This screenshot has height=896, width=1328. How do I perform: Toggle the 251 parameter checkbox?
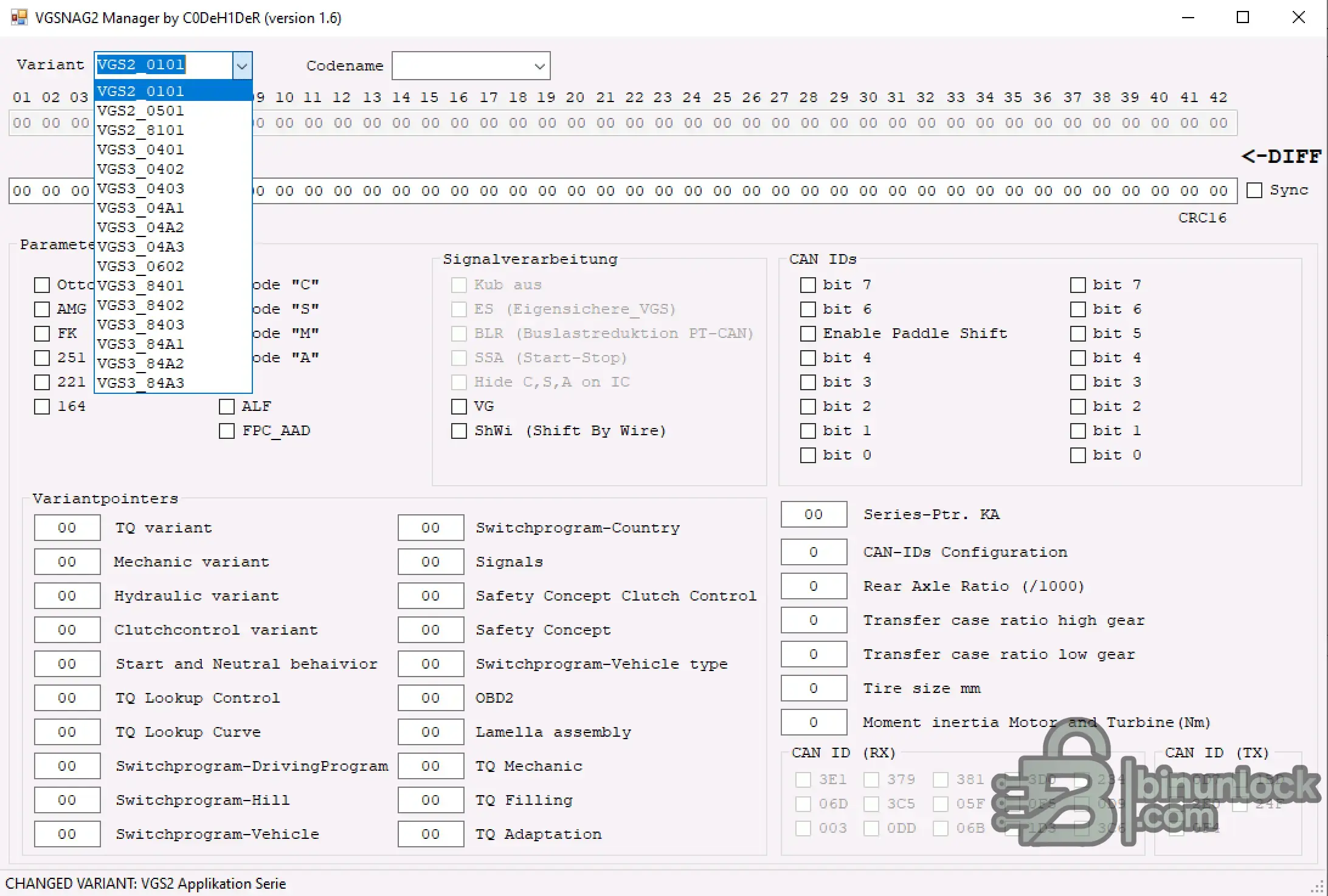click(x=42, y=358)
